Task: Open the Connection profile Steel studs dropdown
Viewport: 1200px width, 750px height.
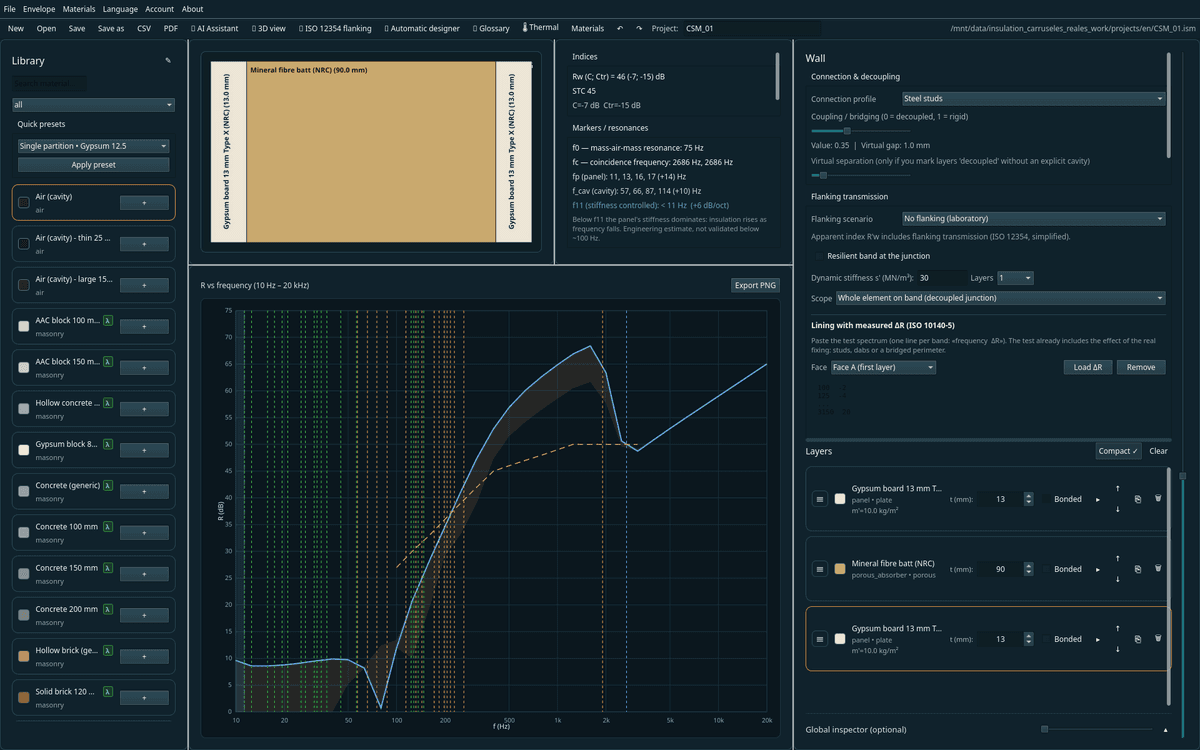Action: pos(1033,99)
